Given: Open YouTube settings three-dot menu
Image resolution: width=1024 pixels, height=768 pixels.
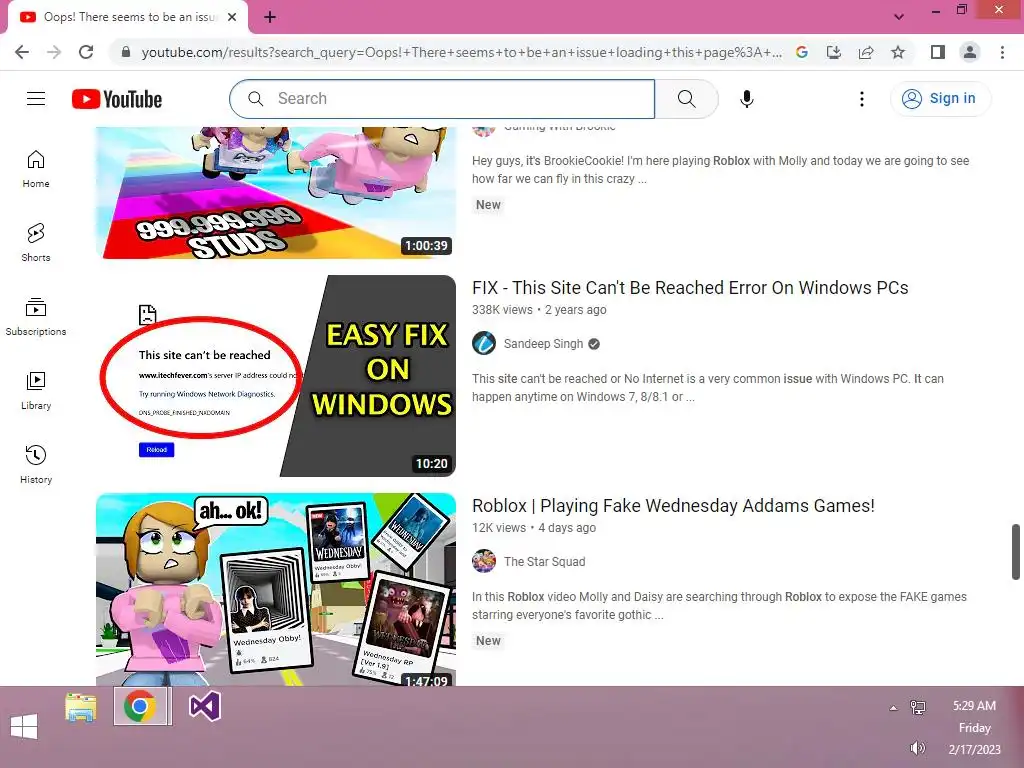Looking at the screenshot, I should click(861, 99).
